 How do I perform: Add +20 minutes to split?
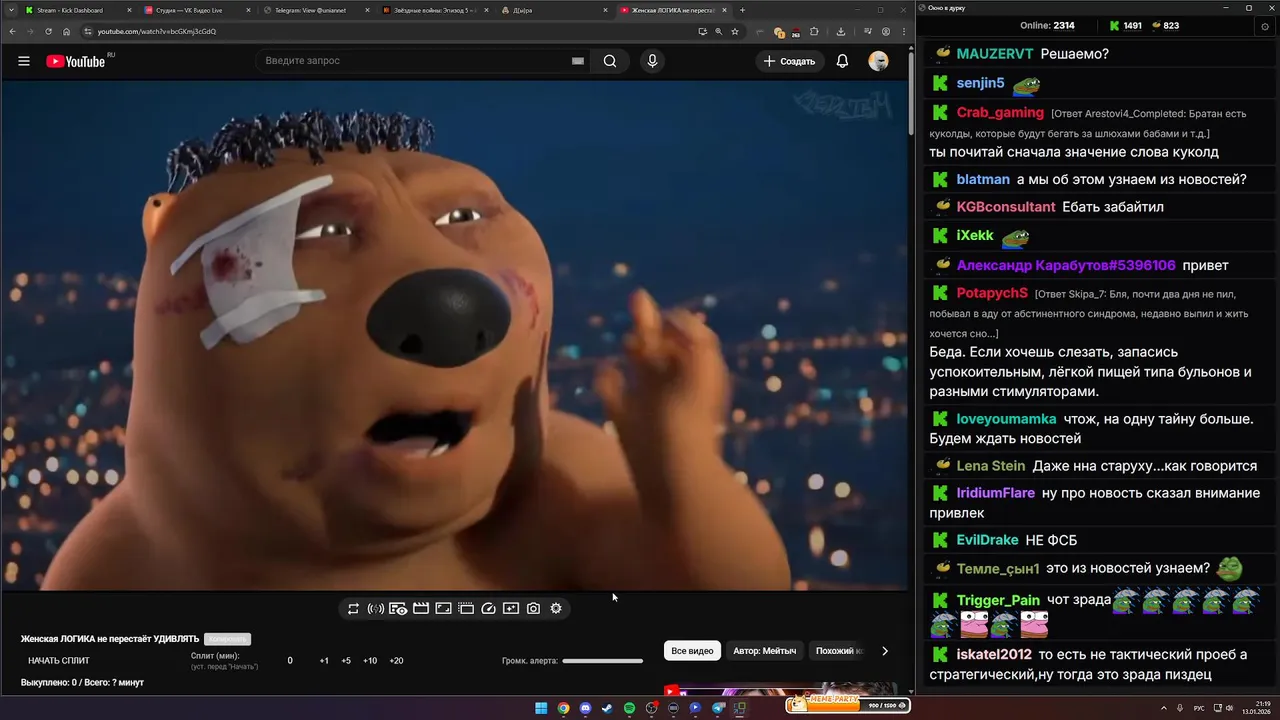[396, 661]
